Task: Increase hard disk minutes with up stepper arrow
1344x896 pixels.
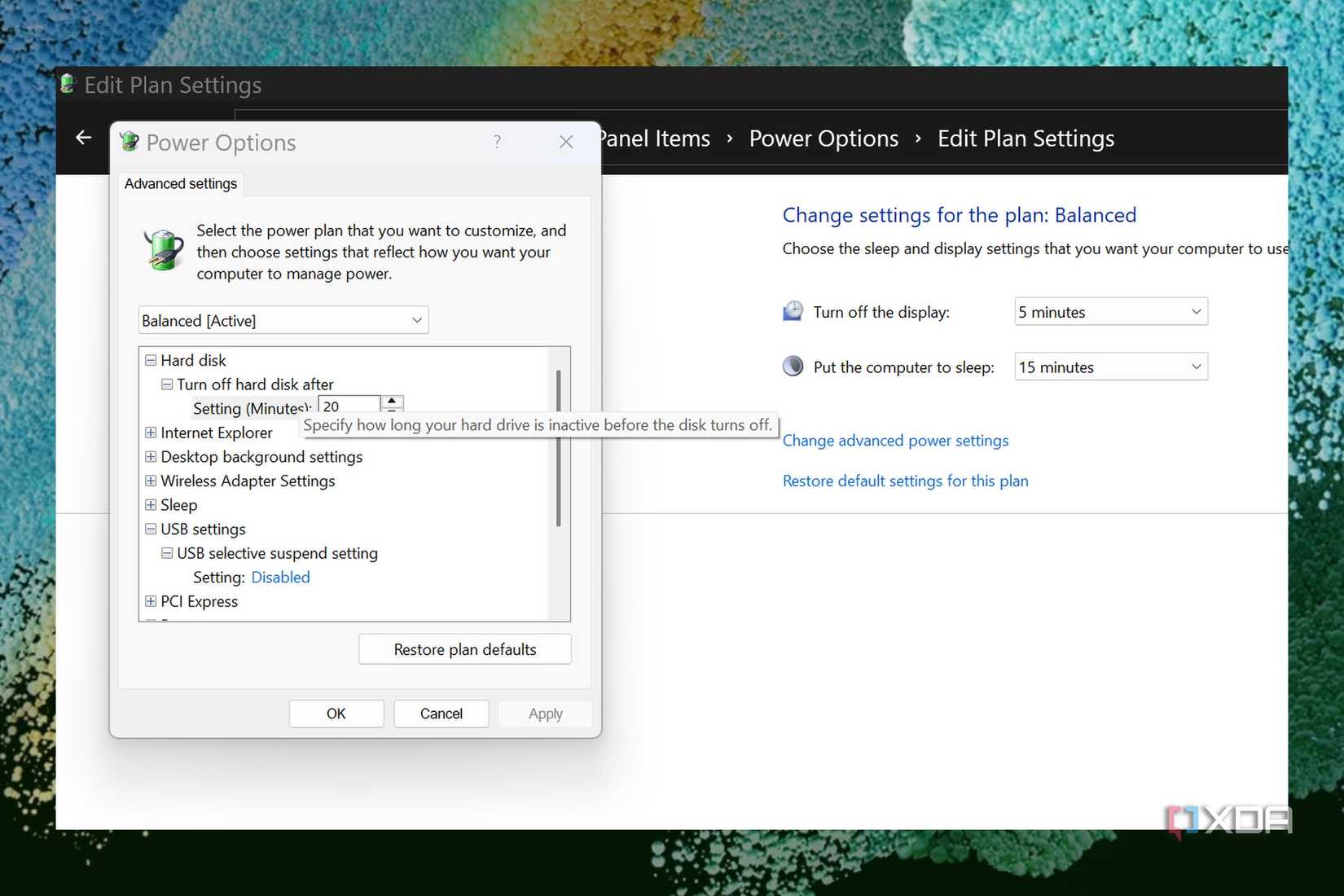Action: (392, 401)
